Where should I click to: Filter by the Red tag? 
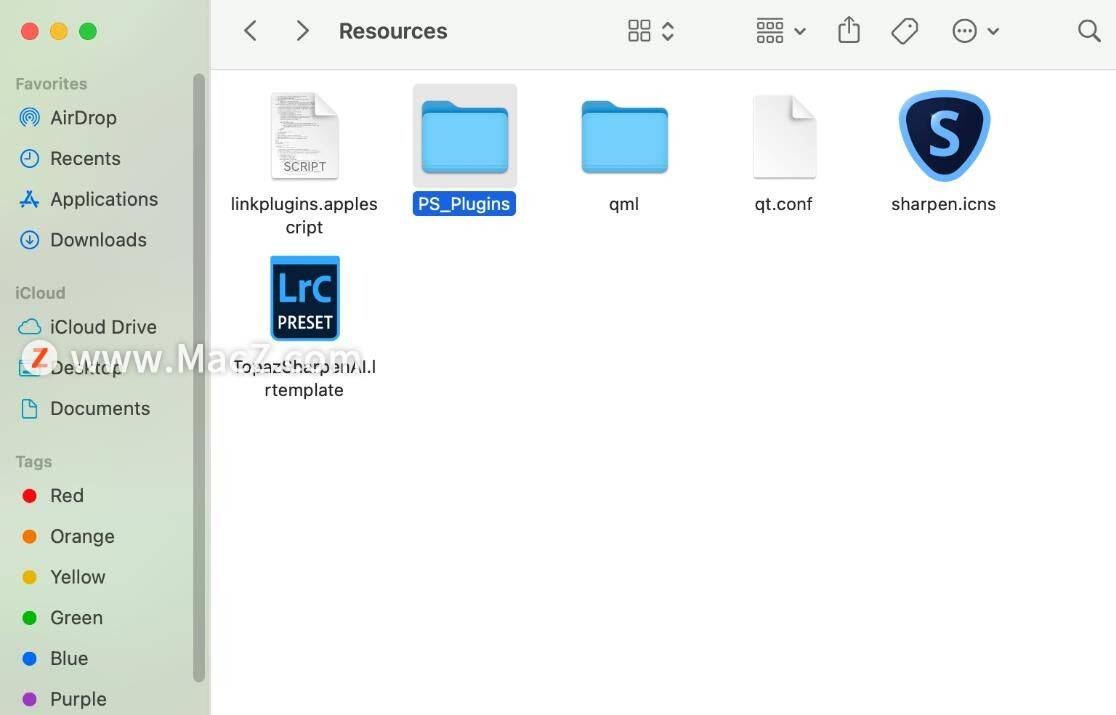66,496
